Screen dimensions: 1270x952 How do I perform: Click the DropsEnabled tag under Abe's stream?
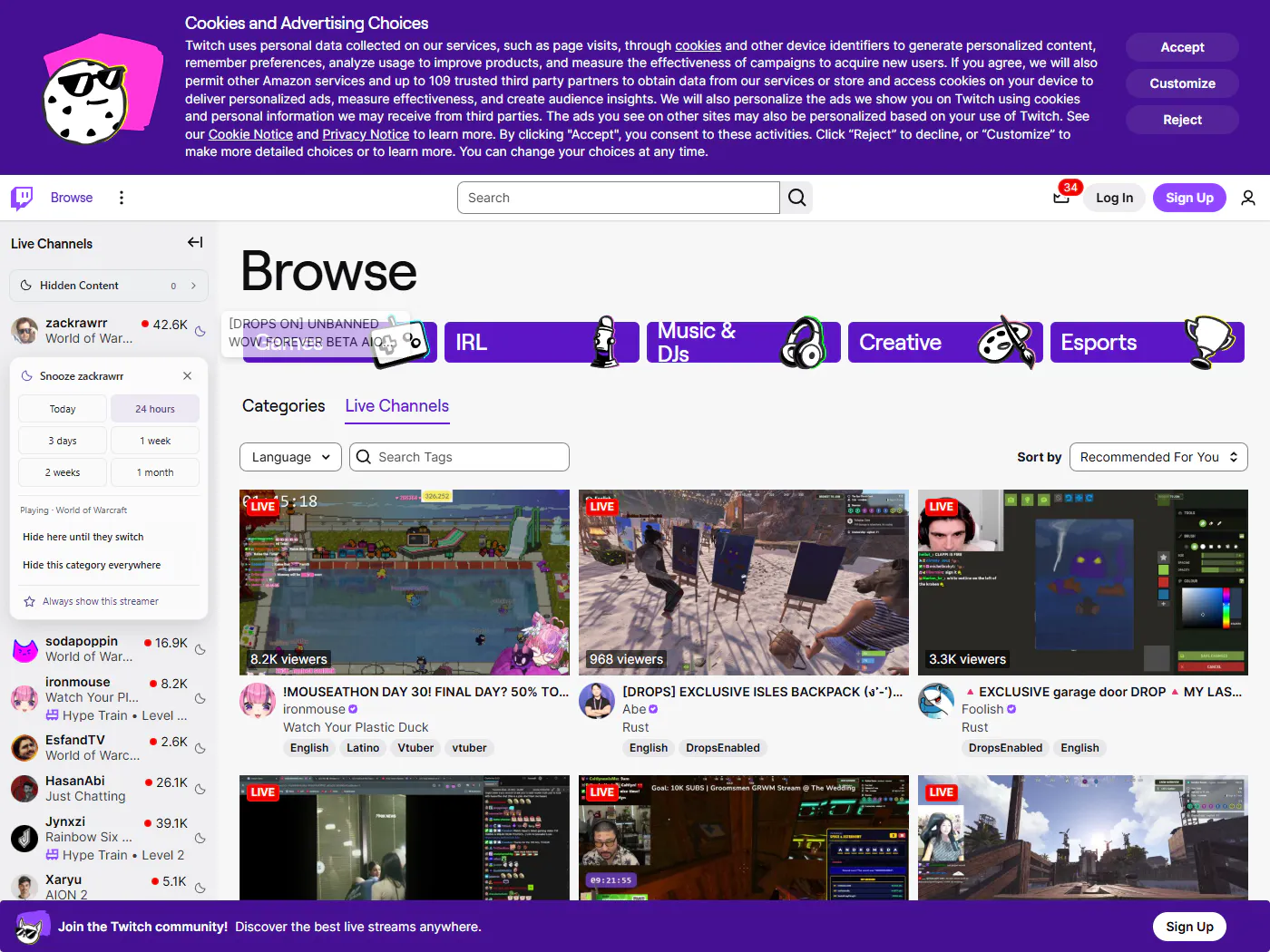coord(723,748)
